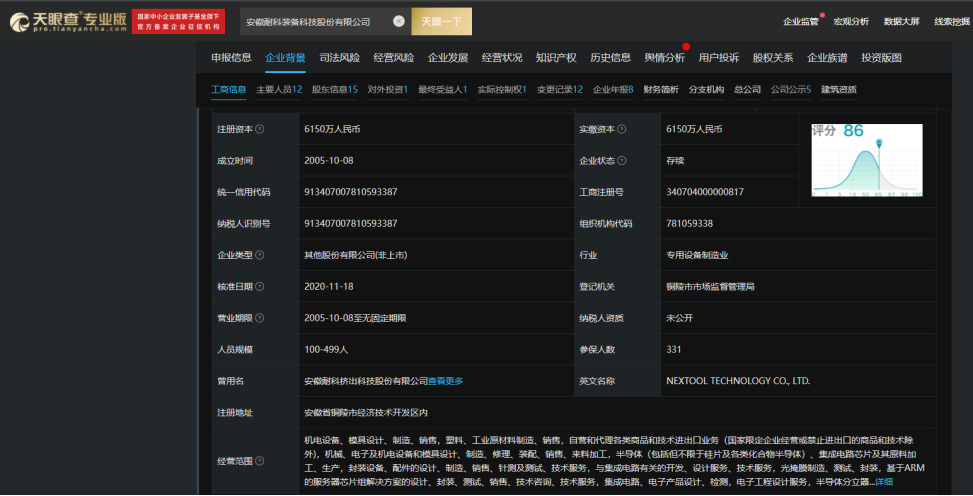Open 企业监管 in top navigation
Viewport: 973px width, 496px height.
click(x=800, y=22)
